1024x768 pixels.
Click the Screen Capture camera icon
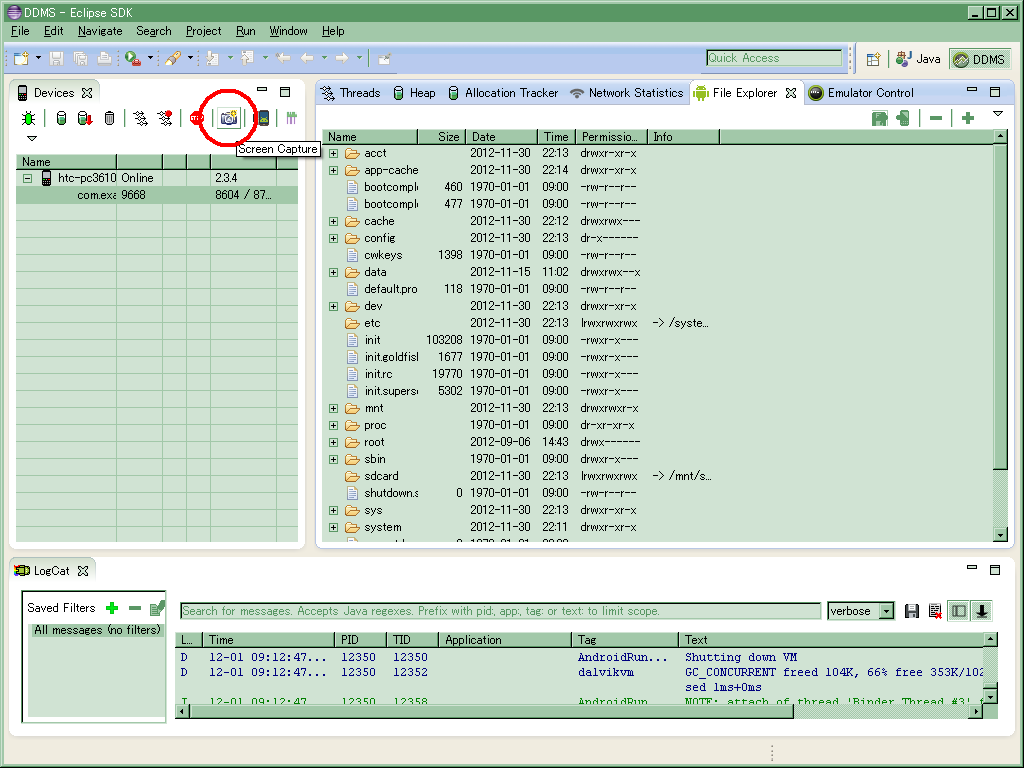229,118
